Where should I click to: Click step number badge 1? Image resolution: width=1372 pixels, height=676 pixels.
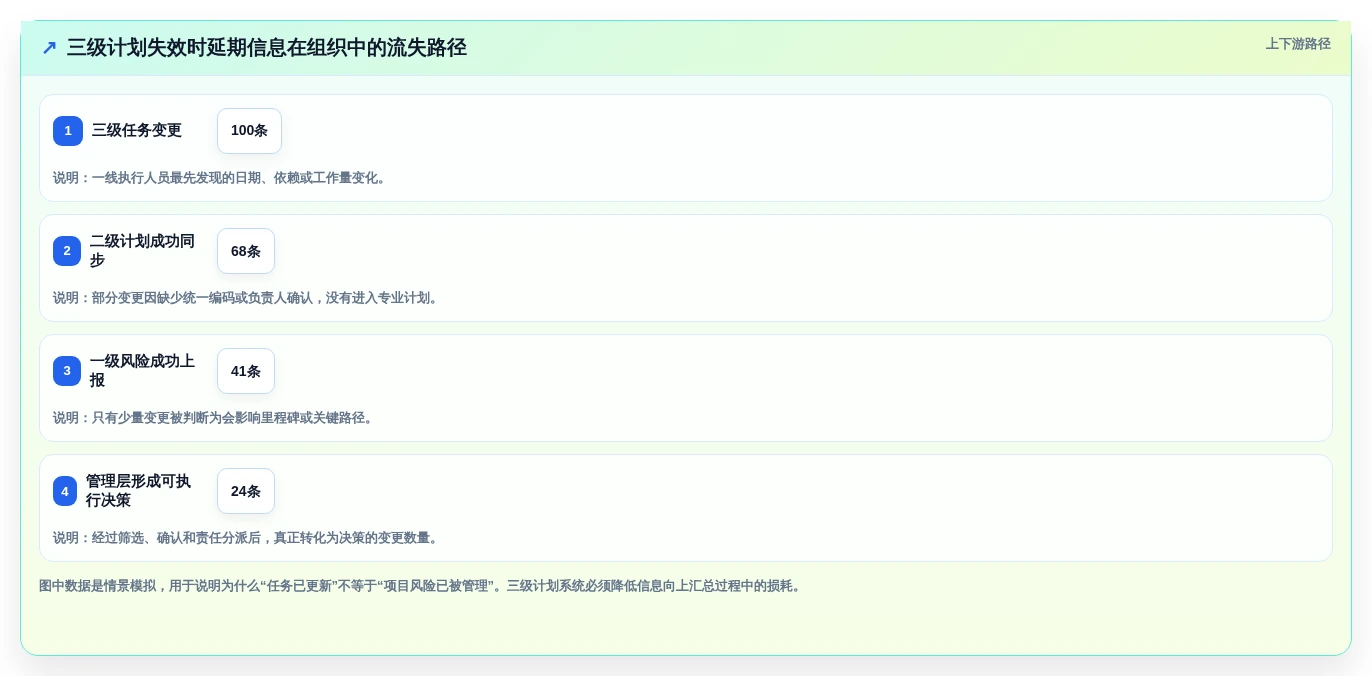68,131
